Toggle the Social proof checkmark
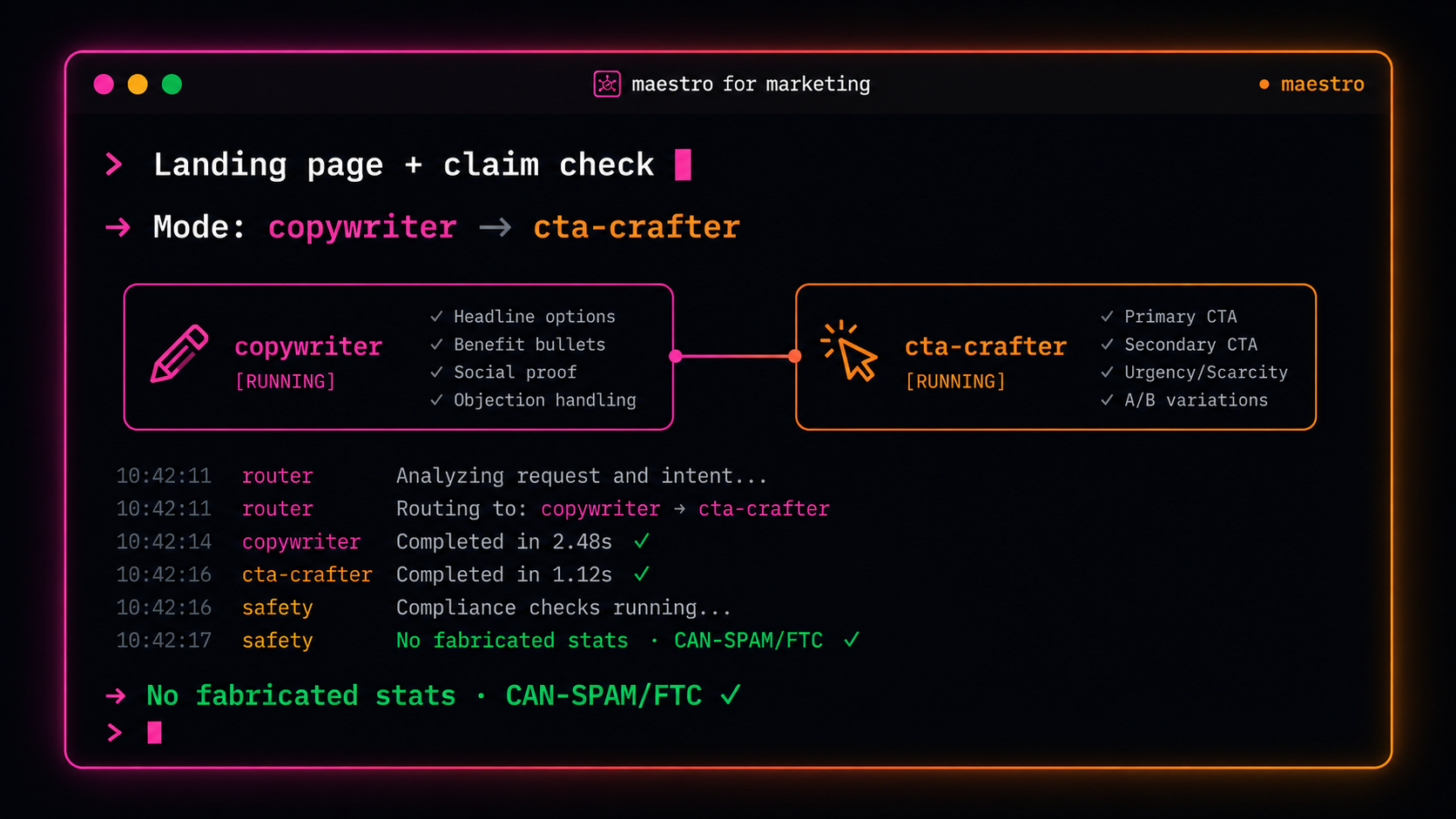 pyautogui.click(x=436, y=372)
